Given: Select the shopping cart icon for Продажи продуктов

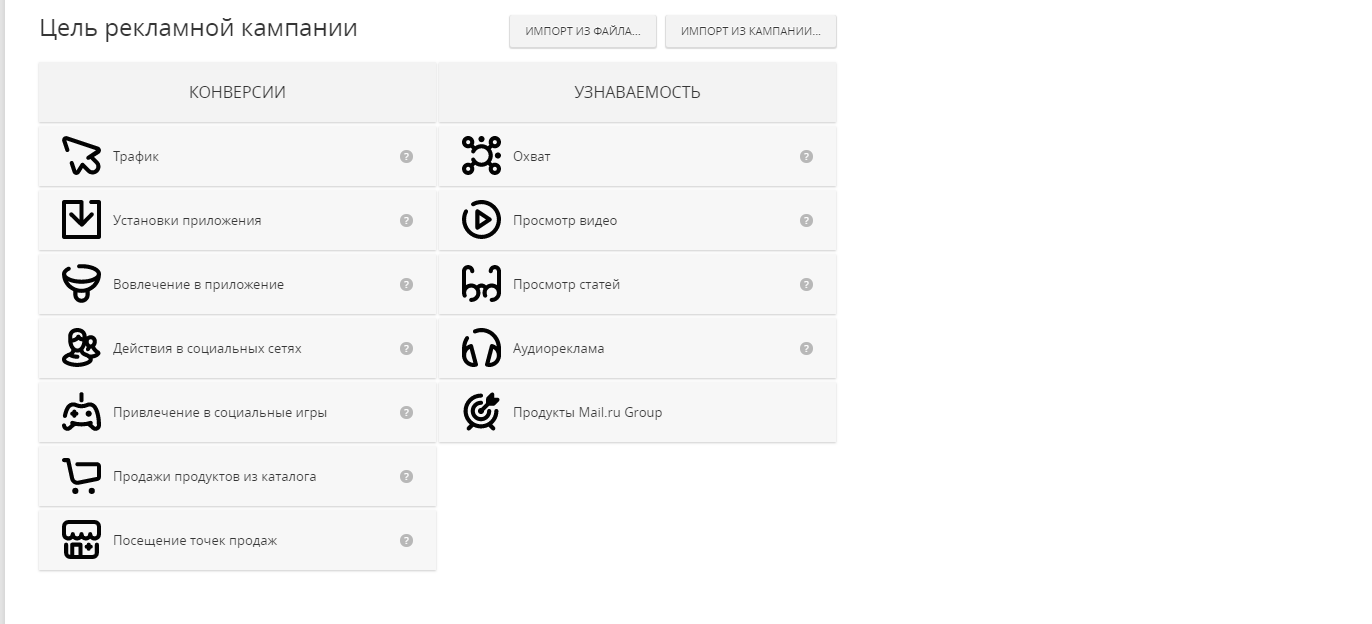Looking at the screenshot, I should click(81, 476).
